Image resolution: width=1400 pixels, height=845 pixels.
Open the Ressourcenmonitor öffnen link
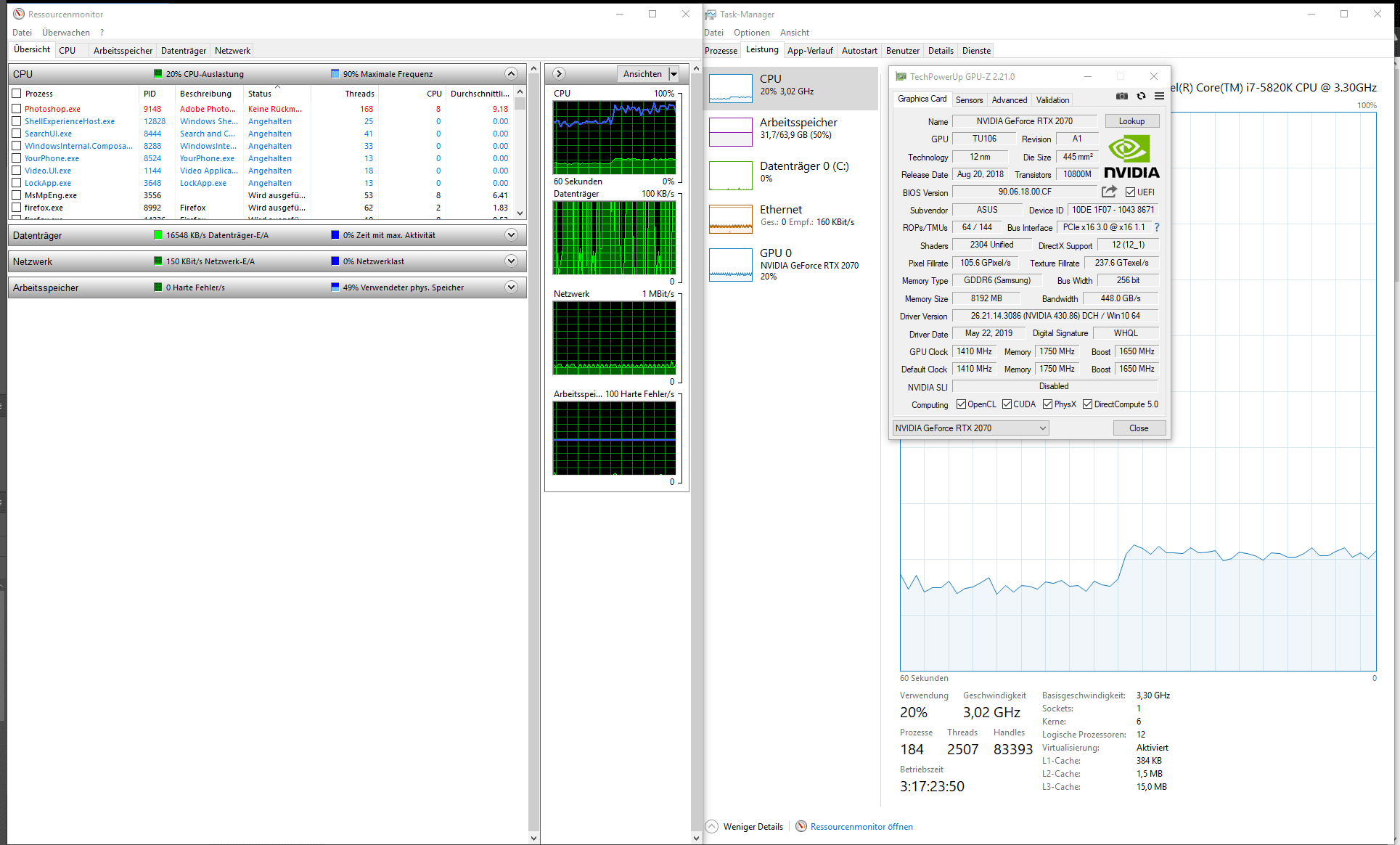coord(861,827)
